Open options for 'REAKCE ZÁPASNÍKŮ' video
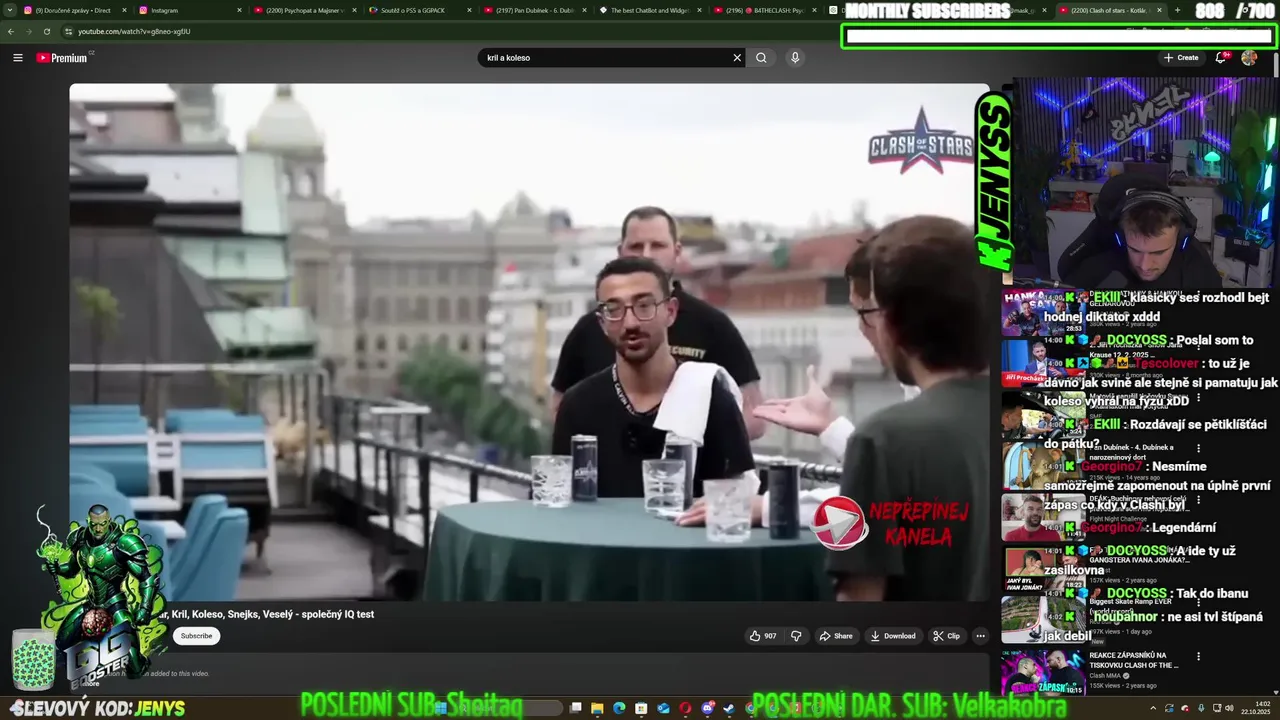Image resolution: width=1280 pixels, height=720 pixels. click(x=1198, y=657)
